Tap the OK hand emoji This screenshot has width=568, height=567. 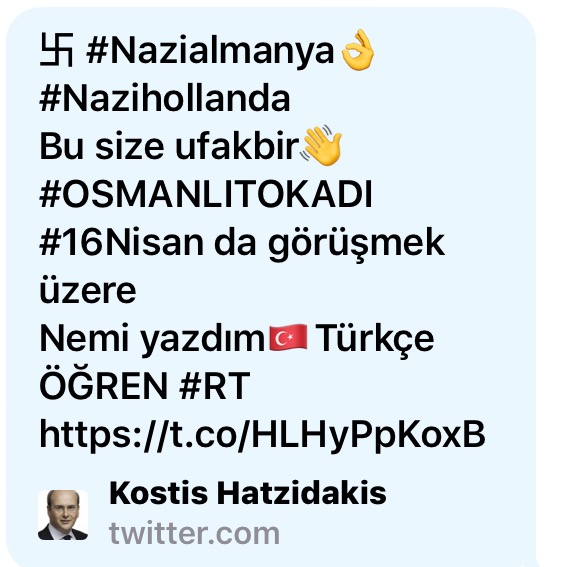[x=358, y=50]
